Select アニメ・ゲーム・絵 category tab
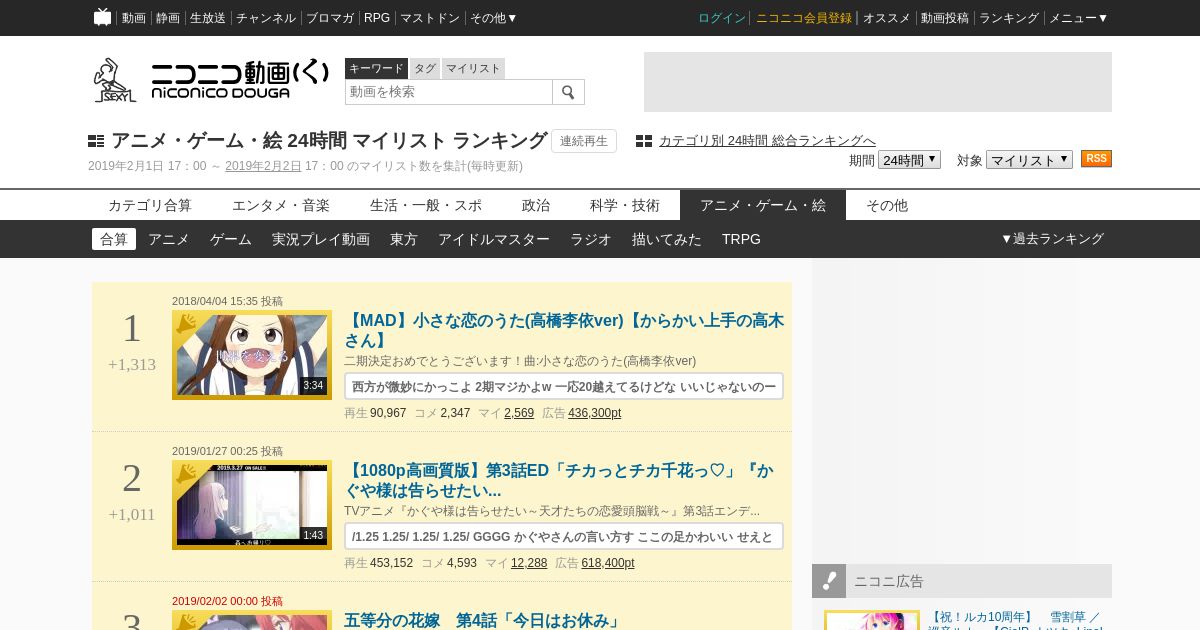The height and width of the screenshot is (630, 1200). tap(763, 205)
